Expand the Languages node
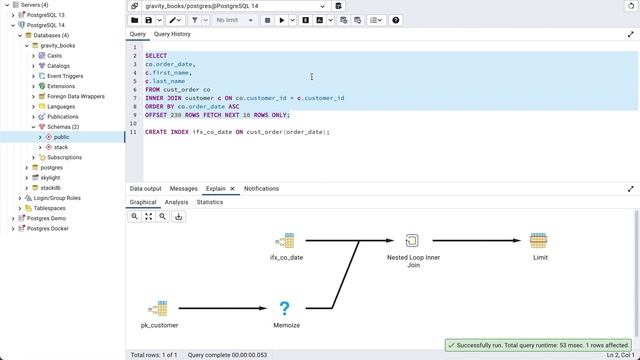 tap(33, 107)
